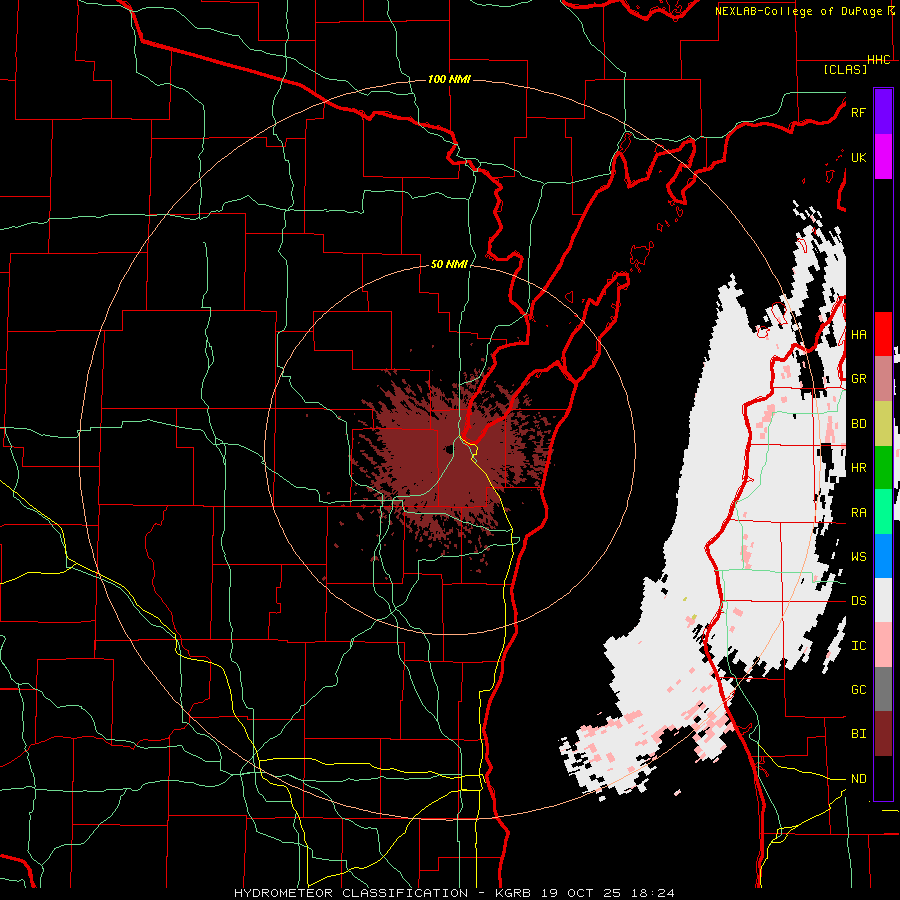The image size is (900, 900).
Task: Click the RA legend label
Action: pos(858,513)
